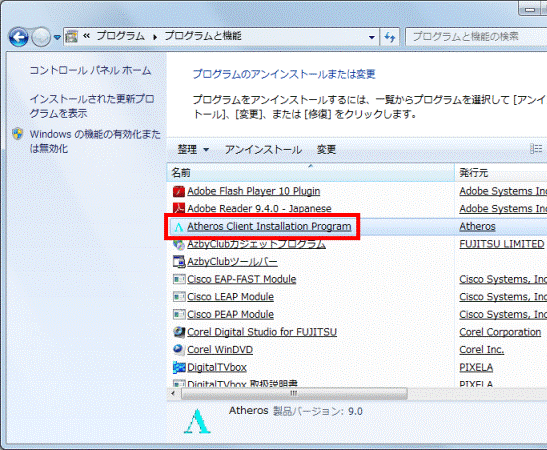Viewport: 547px width, 450px height.
Task: Click the AzbyClubツールバー icon
Action: coord(179,262)
